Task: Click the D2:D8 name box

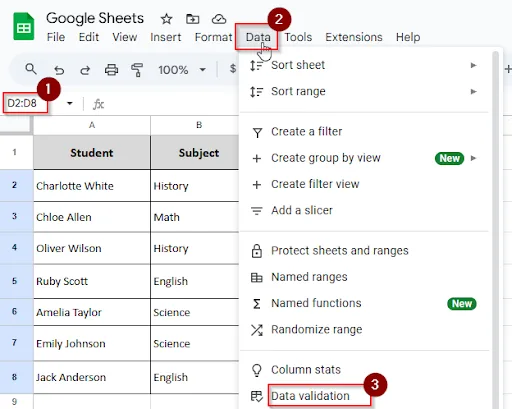Action: pyautogui.click(x=25, y=103)
